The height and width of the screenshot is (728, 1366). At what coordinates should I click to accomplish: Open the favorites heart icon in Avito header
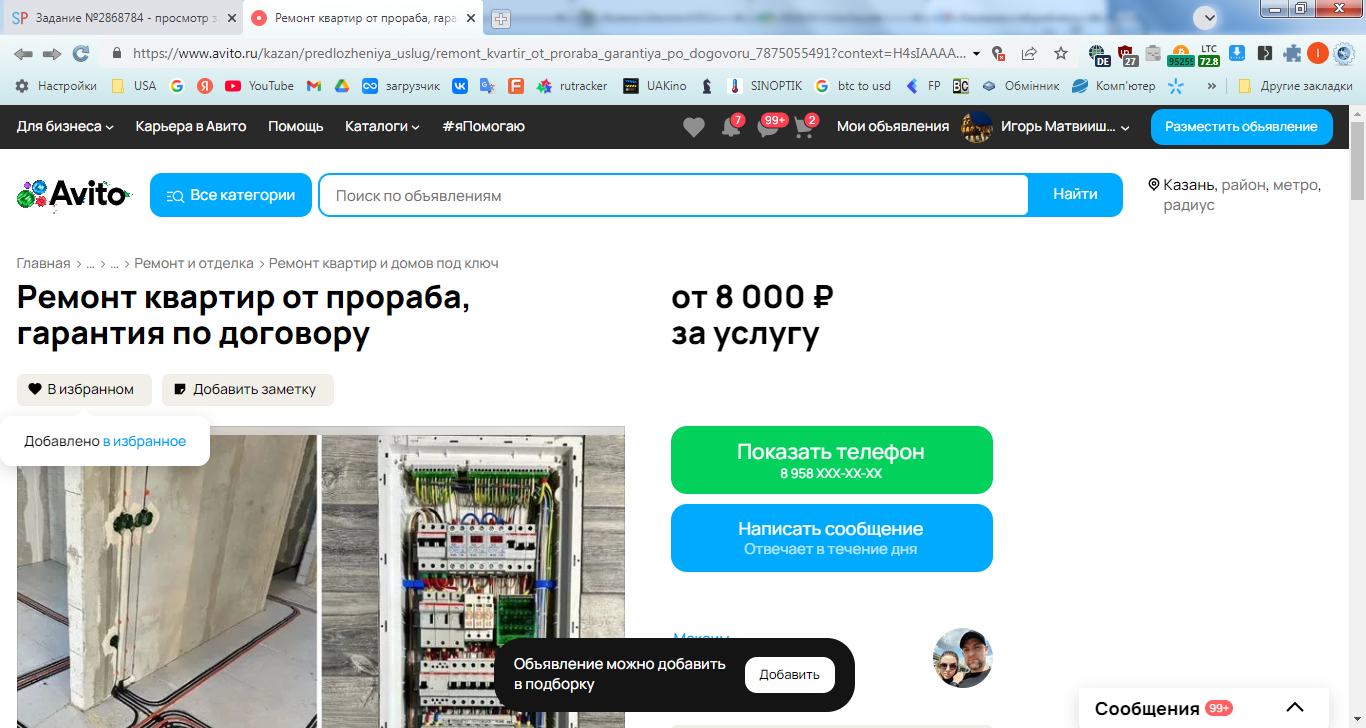click(693, 127)
